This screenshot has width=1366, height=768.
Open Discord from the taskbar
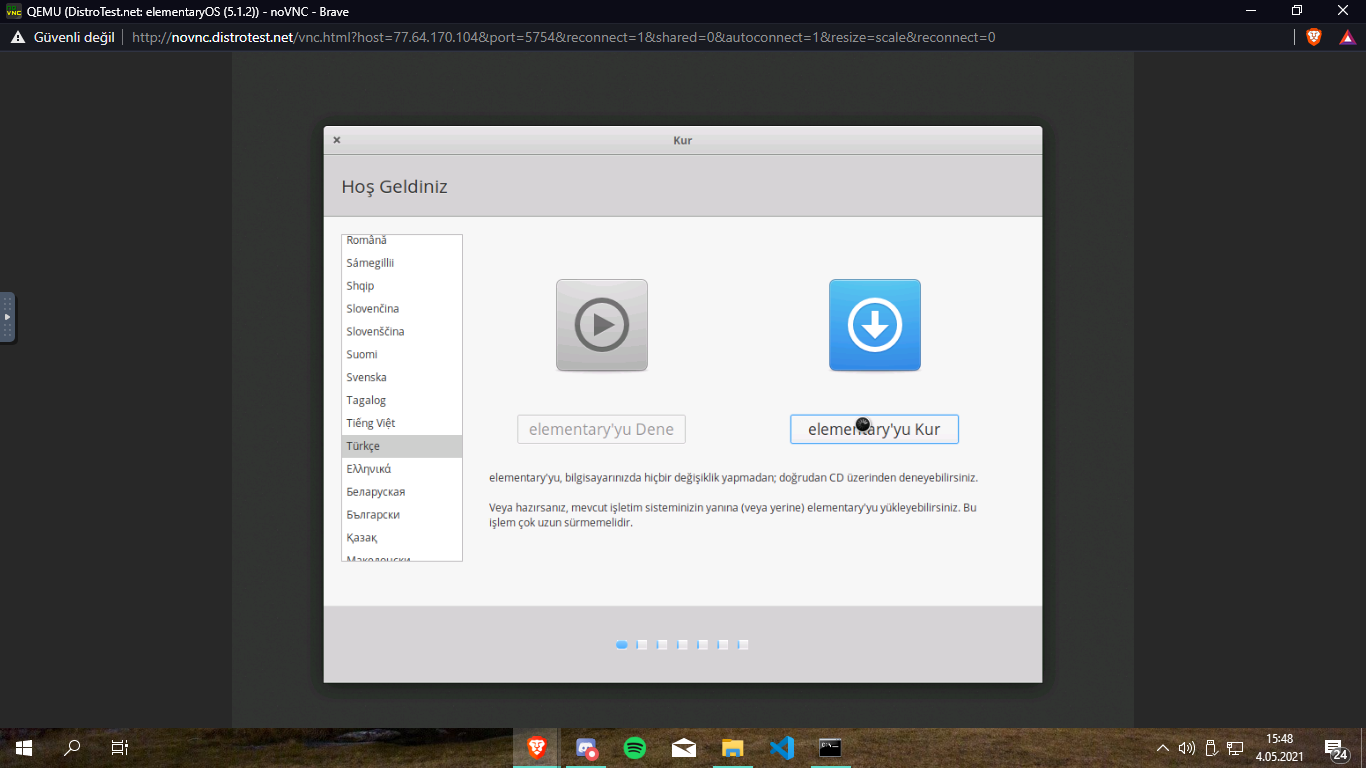point(586,747)
